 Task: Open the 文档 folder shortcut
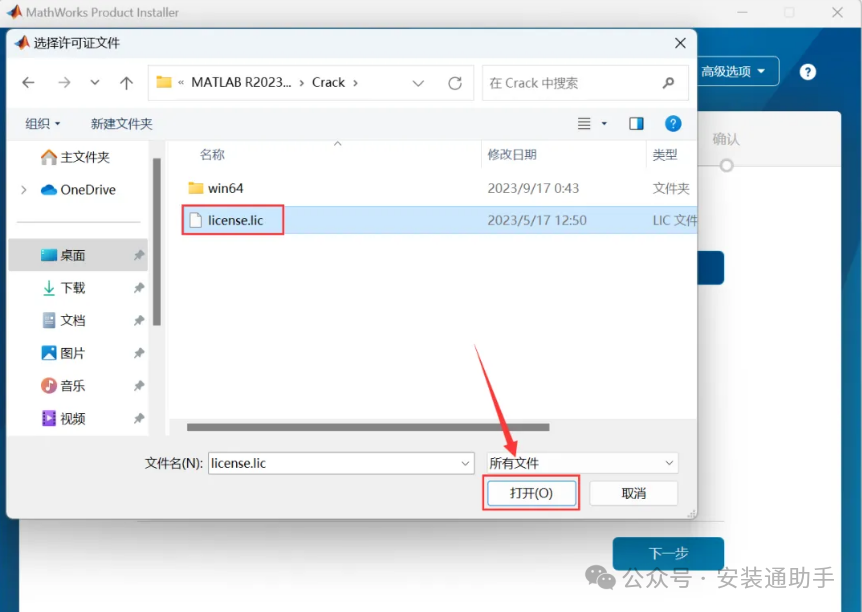click(x=64, y=321)
